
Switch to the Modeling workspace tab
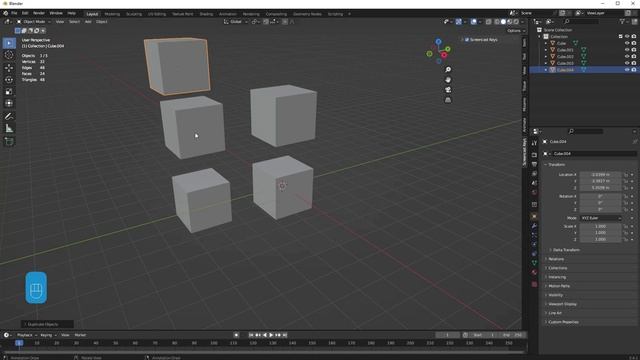112,14
